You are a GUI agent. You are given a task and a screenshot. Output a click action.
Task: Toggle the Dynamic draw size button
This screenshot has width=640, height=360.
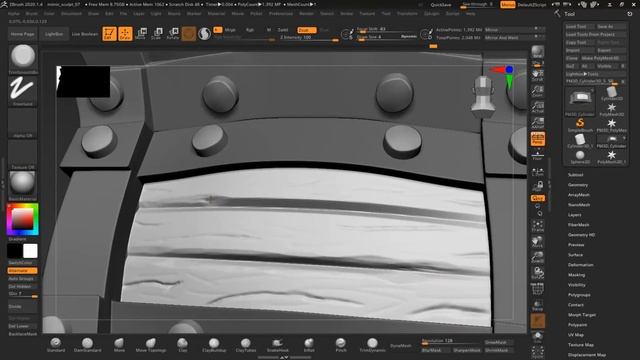click(409, 37)
